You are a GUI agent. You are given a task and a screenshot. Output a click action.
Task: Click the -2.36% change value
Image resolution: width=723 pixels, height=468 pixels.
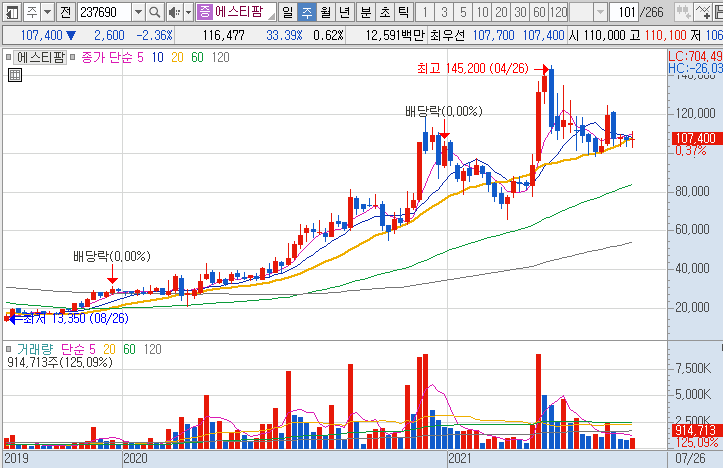tap(154, 36)
